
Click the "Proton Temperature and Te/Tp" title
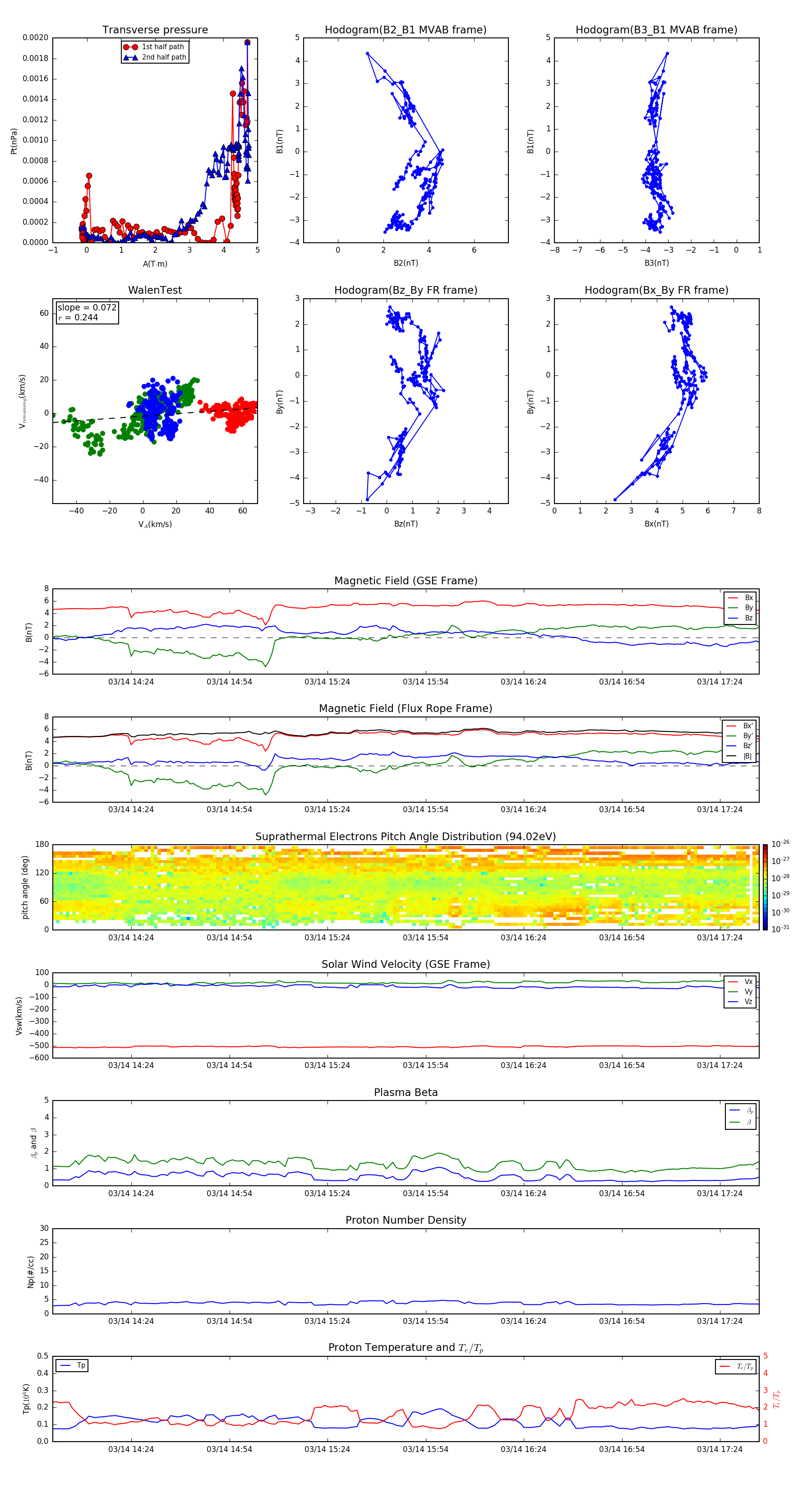tap(406, 1348)
